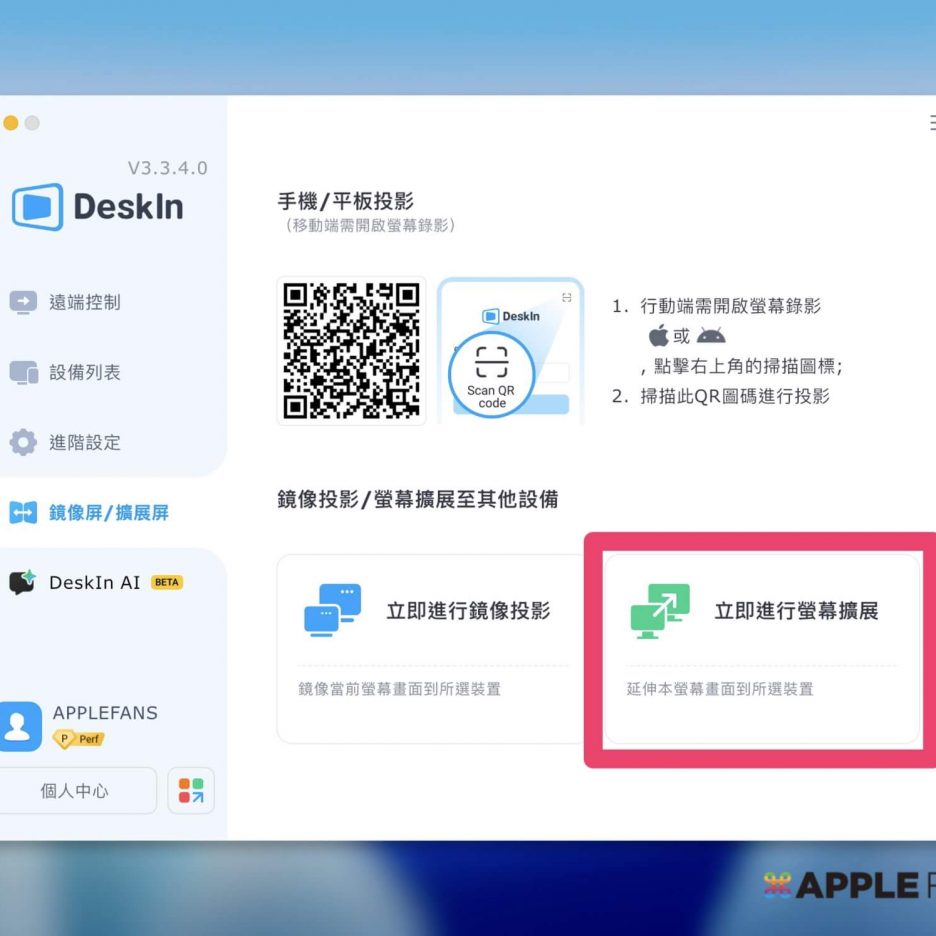936x936 pixels.
Task: Click the green screen extension icon
Action: click(x=660, y=610)
